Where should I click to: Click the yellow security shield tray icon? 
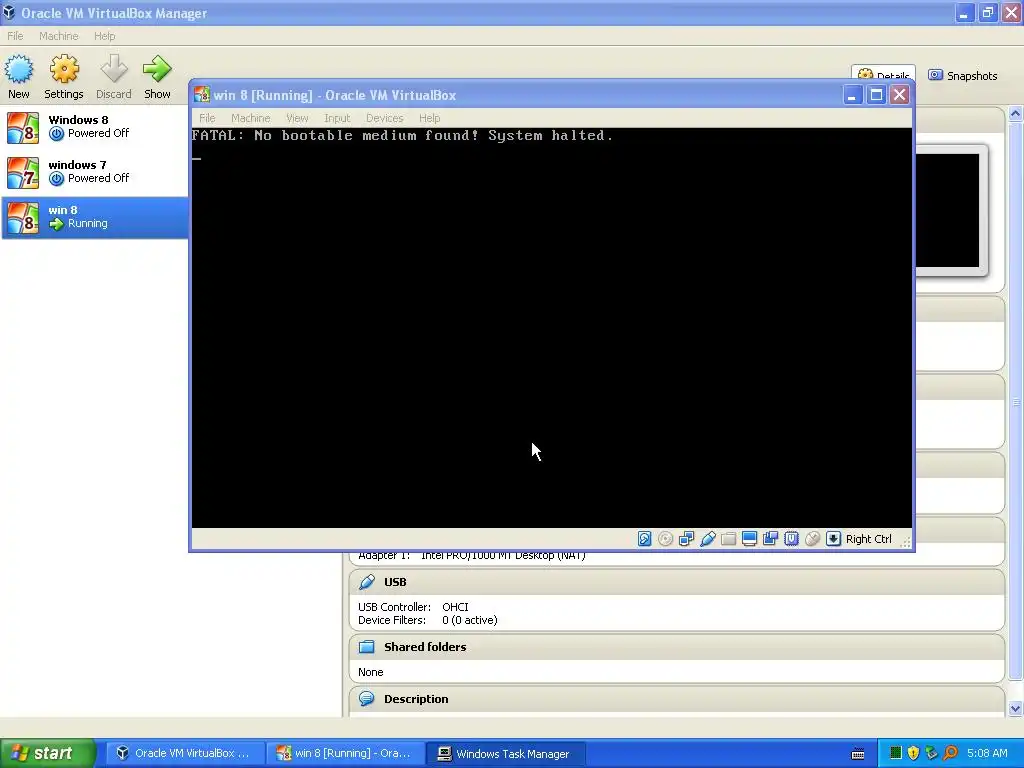tap(914, 753)
